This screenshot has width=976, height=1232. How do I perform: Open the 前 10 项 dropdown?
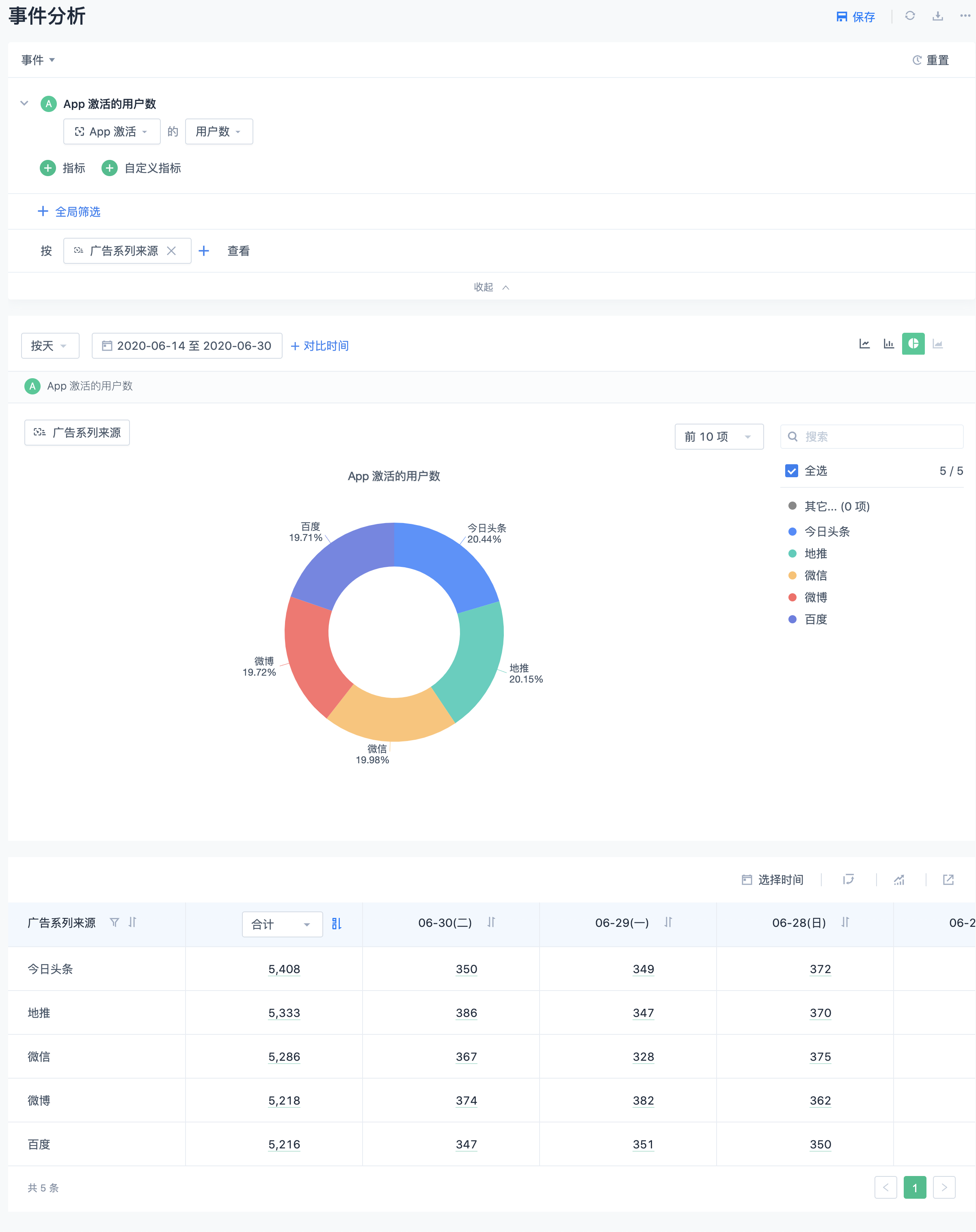tap(718, 437)
